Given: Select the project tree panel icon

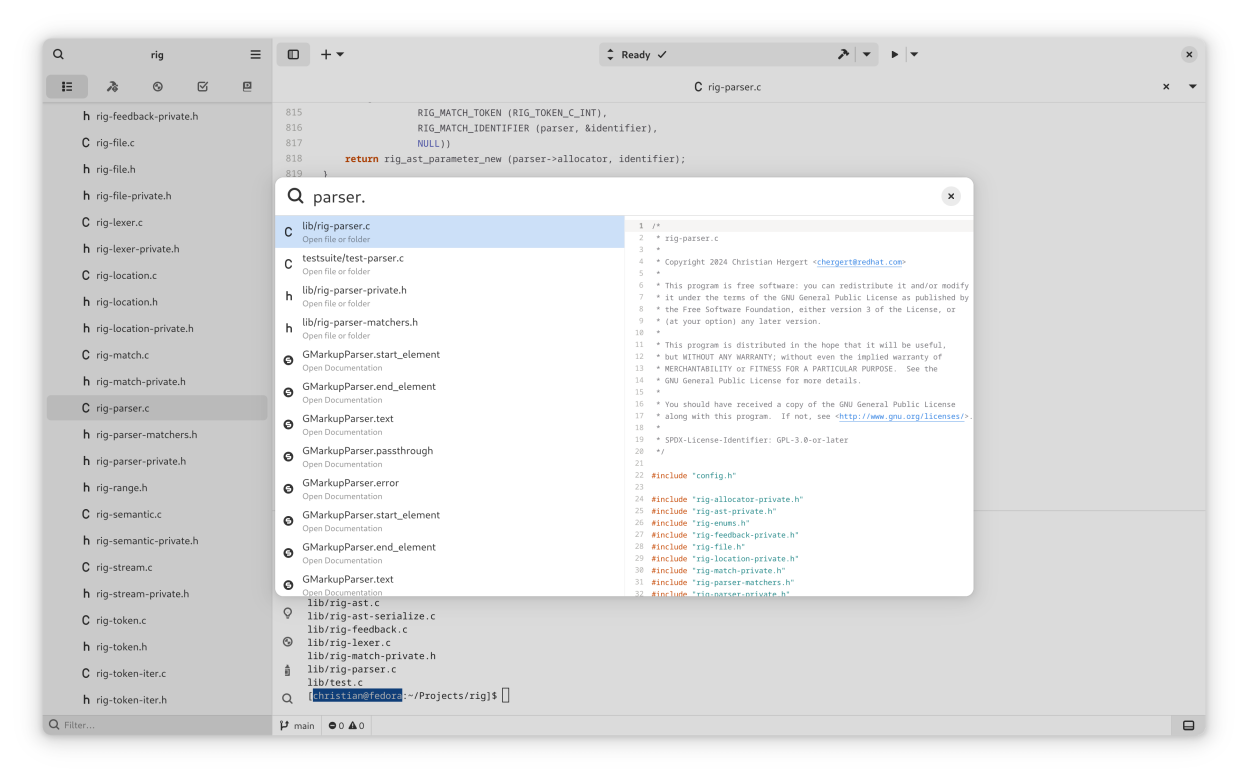Looking at the screenshot, I should click(x=67, y=87).
